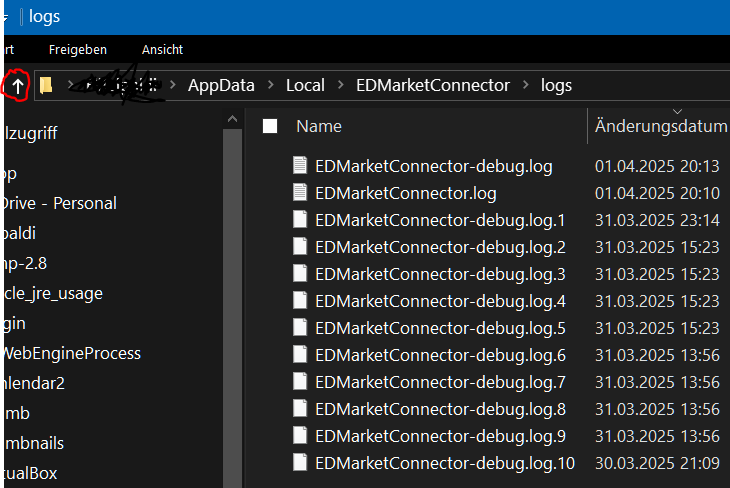730x488 pixels.
Task: Select ualBox item in navigation pane
Action: click(29, 473)
